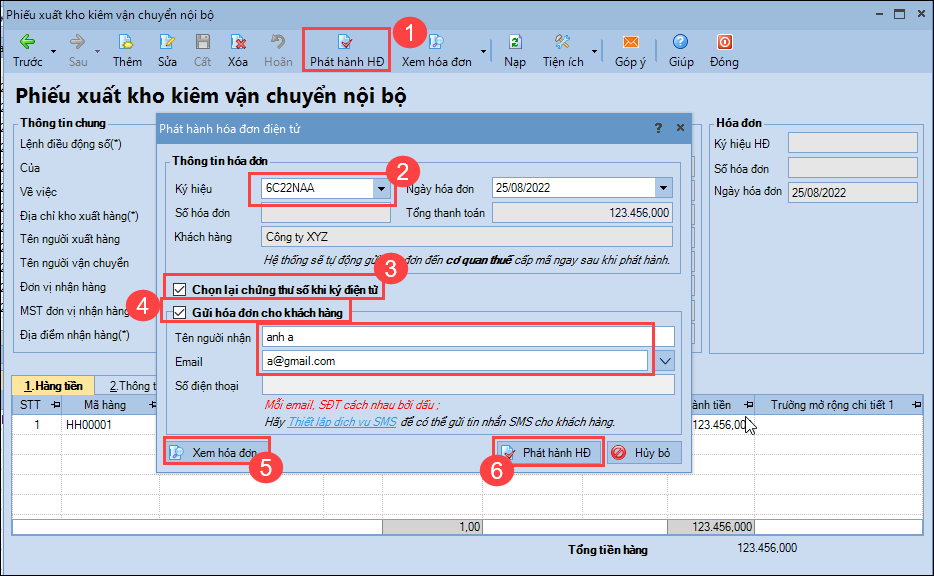Viewport: 934px width, 576px height.
Task: Open dropdown arrow next to Trước
Action: click(x=53, y=52)
